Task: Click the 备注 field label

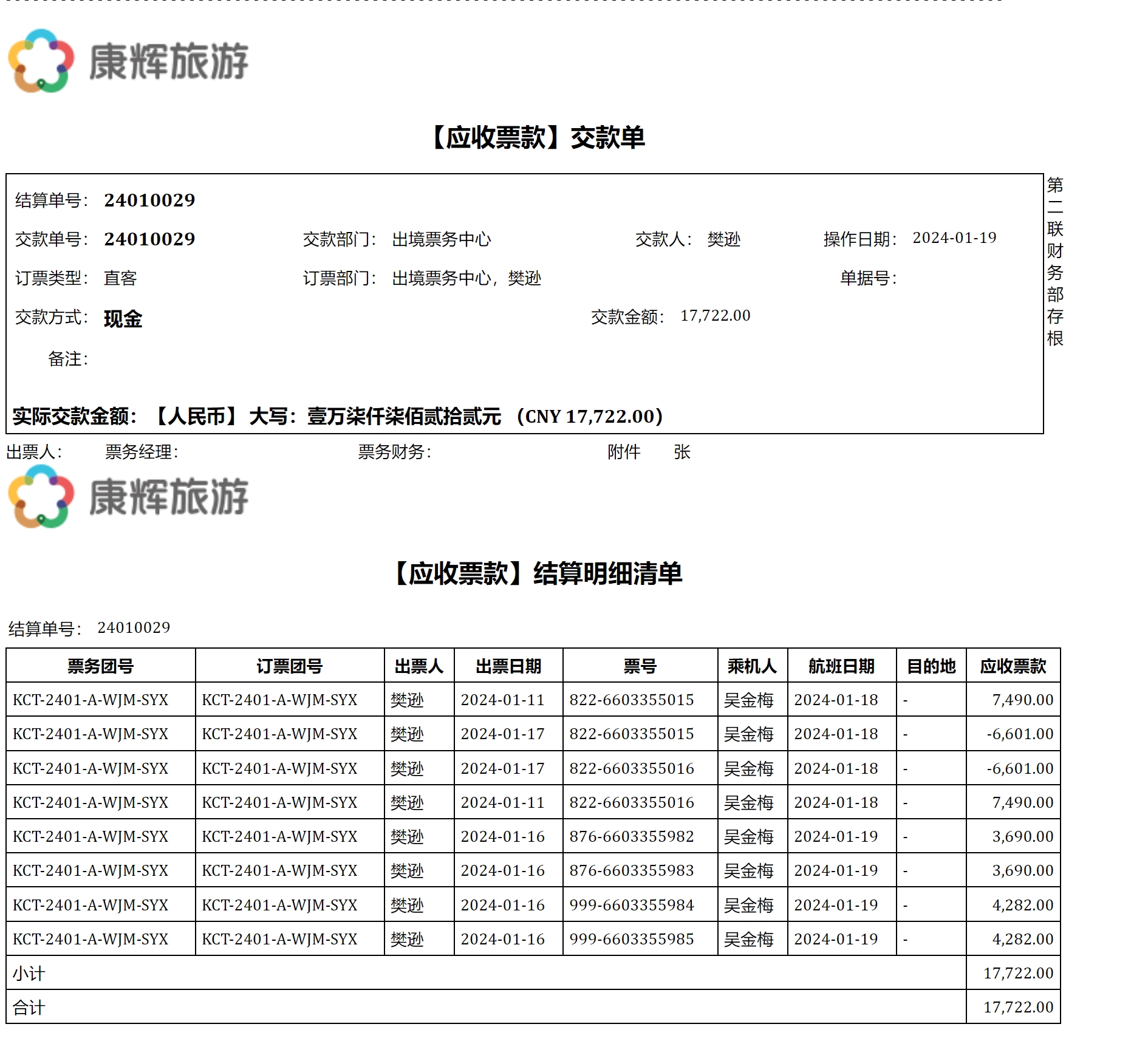Action: point(67,359)
